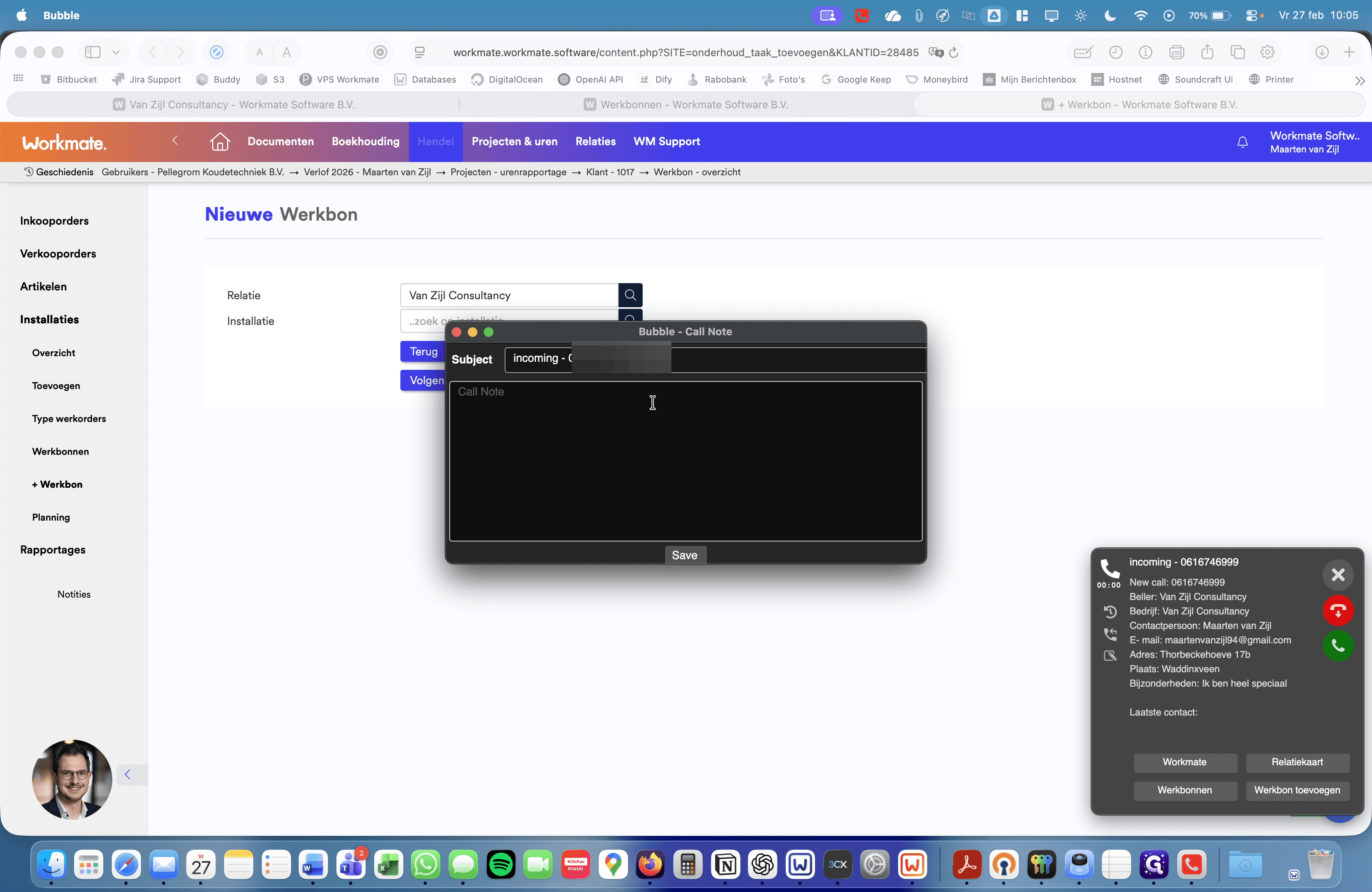Open Planning in the sidebar
The width and height of the screenshot is (1372, 892).
pyautogui.click(x=51, y=517)
